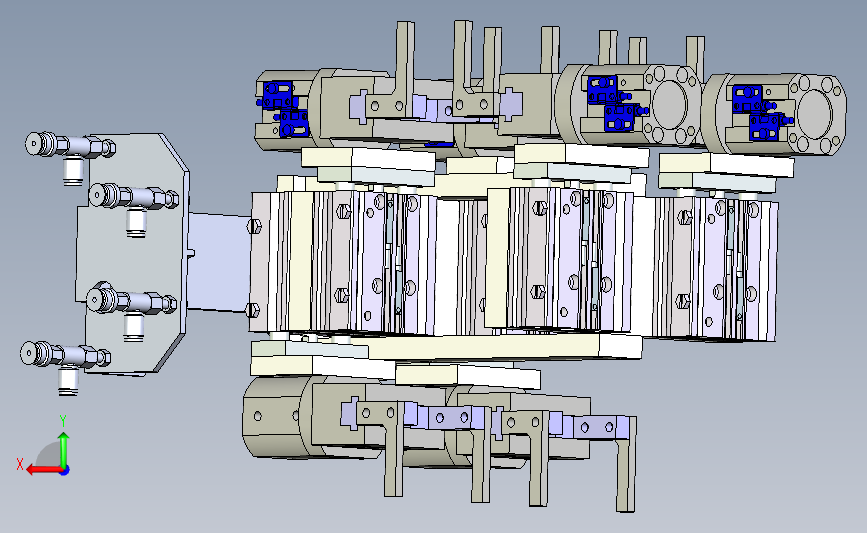Click the green Y axis arrow on triad
This screenshot has width=867, height=533.
coord(64,448)
